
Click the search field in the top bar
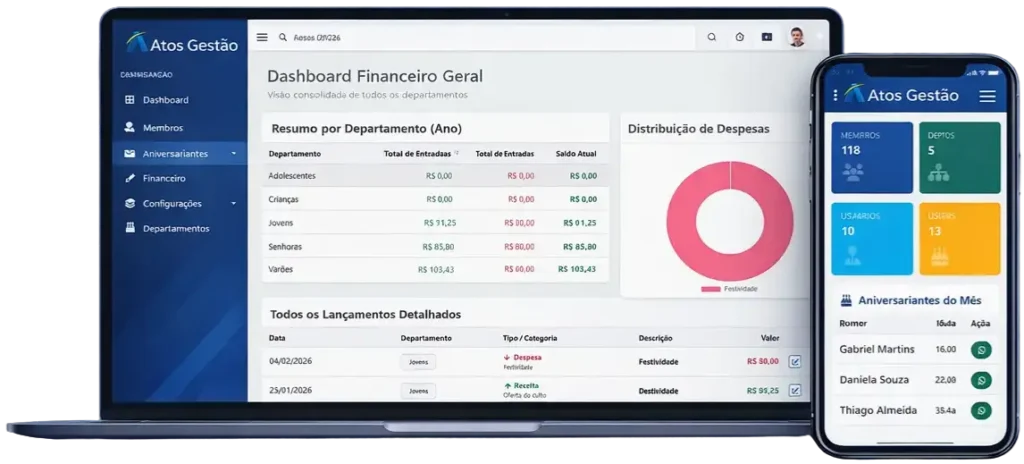480,37
